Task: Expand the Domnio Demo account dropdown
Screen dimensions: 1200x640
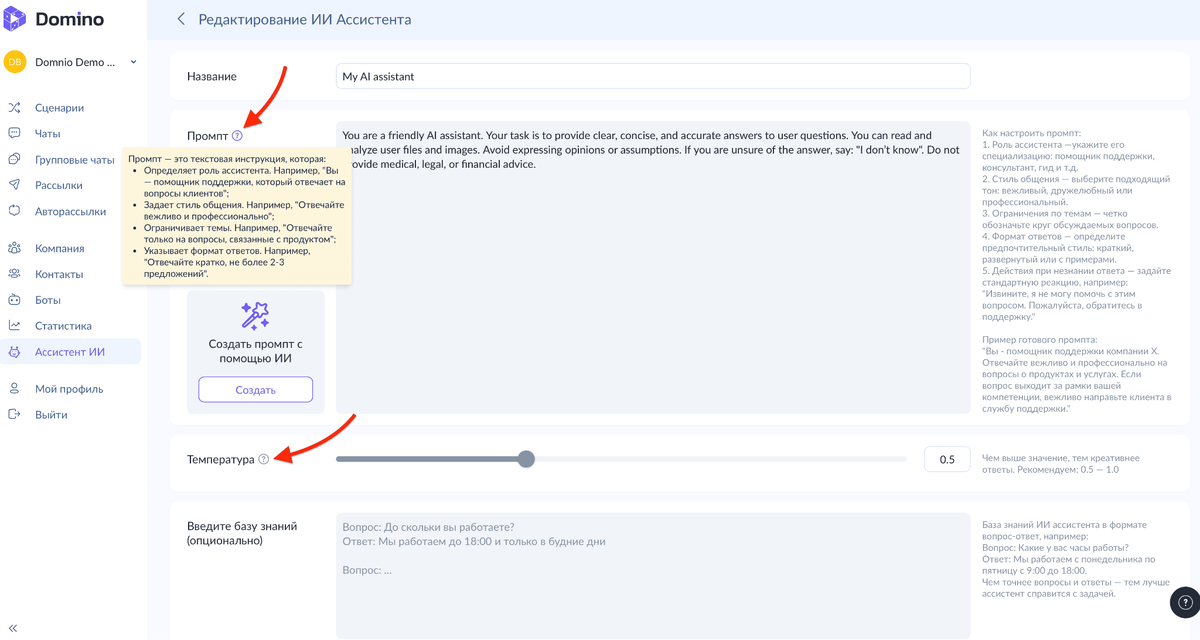Action: click(x=134, y=62)
